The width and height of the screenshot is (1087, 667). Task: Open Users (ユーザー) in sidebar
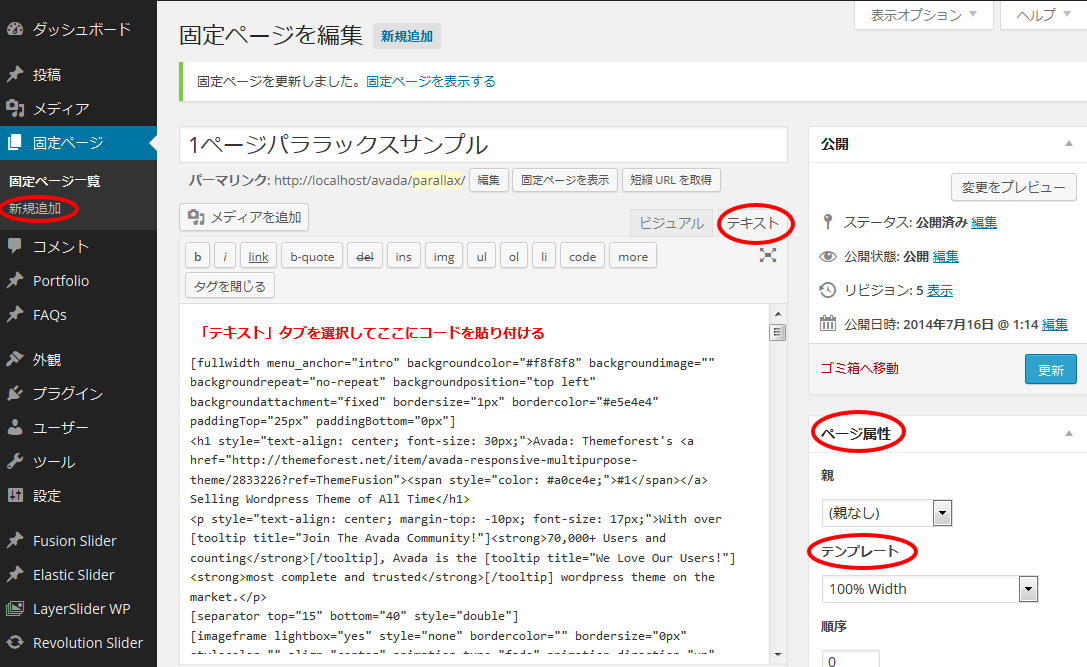click(x=60, y=427)
